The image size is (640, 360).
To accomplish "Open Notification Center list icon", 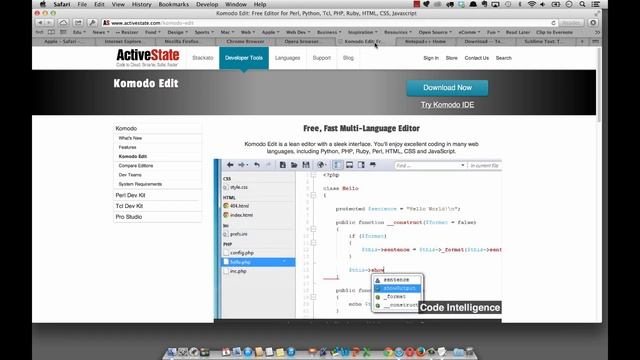I will [x=596, y=4].
